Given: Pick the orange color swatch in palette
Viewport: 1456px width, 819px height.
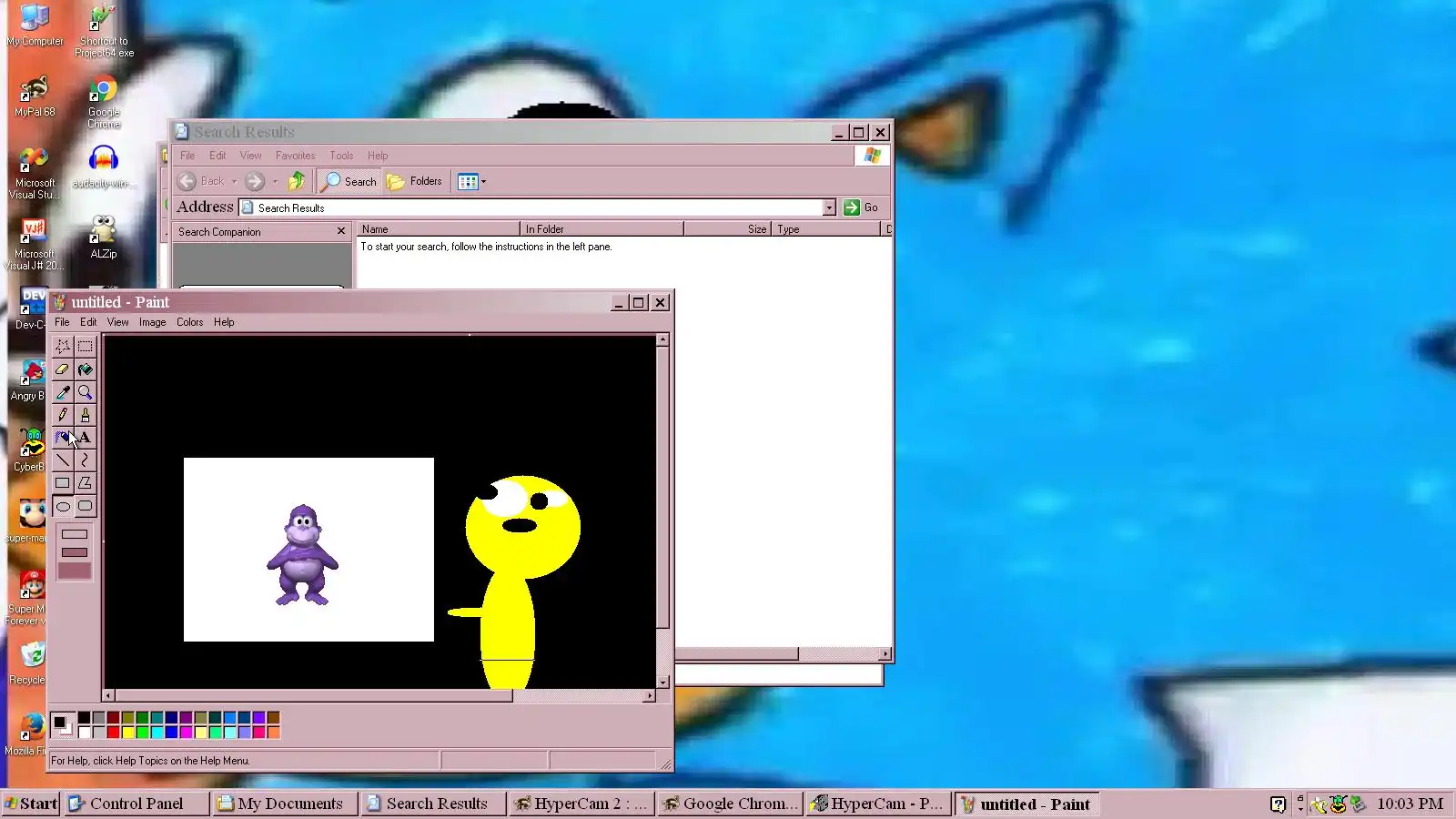Looking at the screenshot, I should pyautogui.click(x=274, y=733).
